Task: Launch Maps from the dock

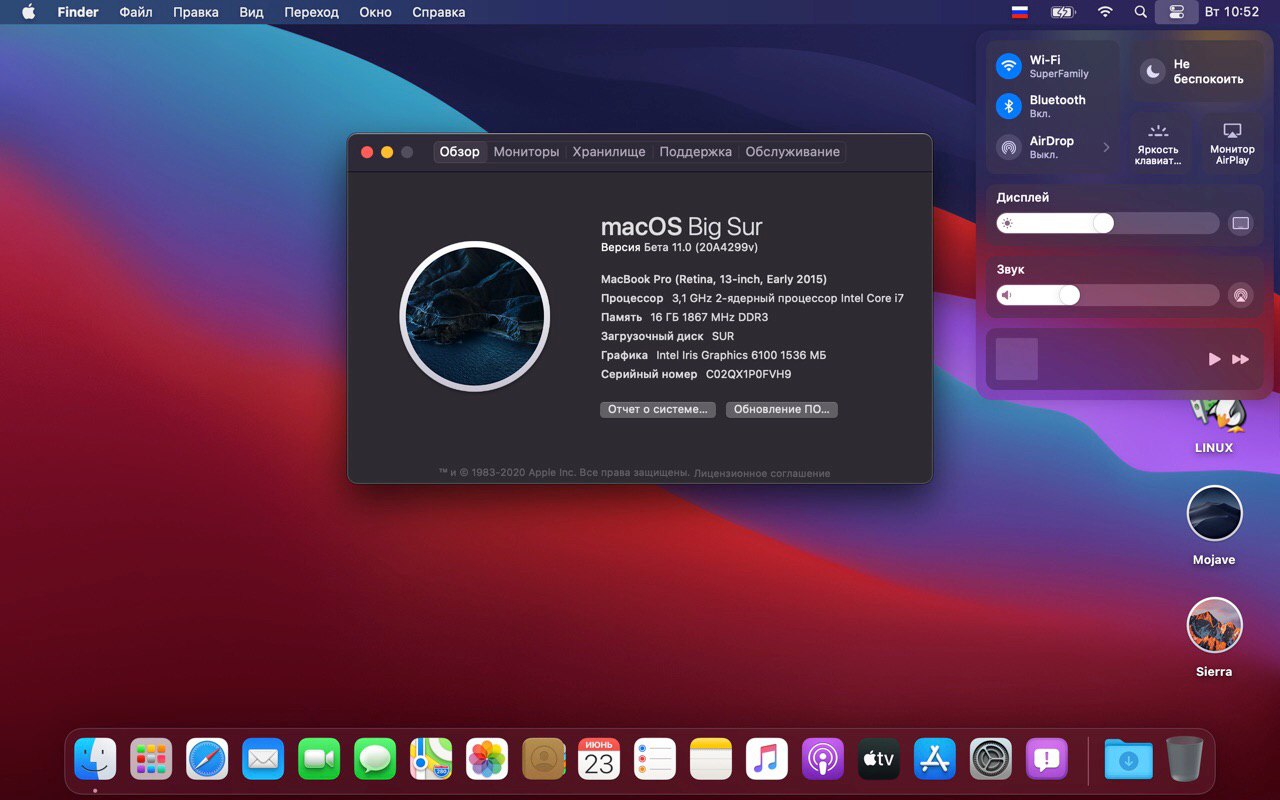Action: pyautogui.click(x=431, y=760)
